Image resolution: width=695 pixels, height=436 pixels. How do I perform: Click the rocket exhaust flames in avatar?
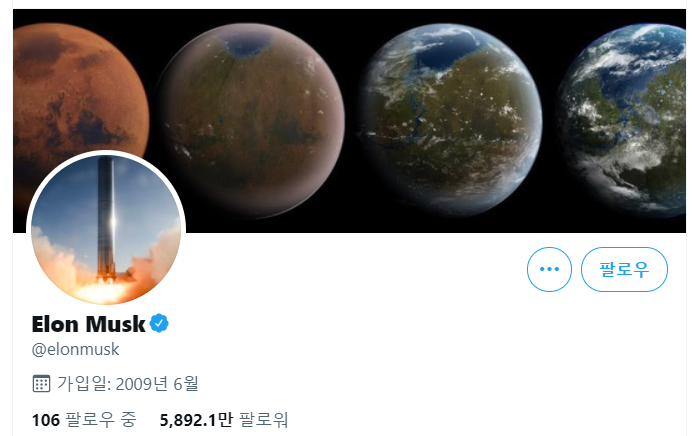point(105,291)
